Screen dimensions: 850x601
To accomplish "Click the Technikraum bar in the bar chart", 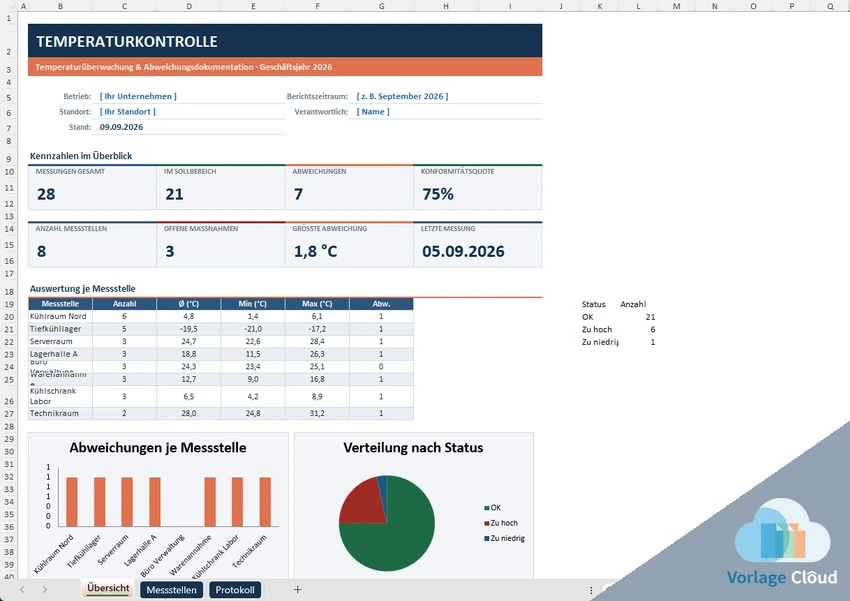I will pos(265,502).
